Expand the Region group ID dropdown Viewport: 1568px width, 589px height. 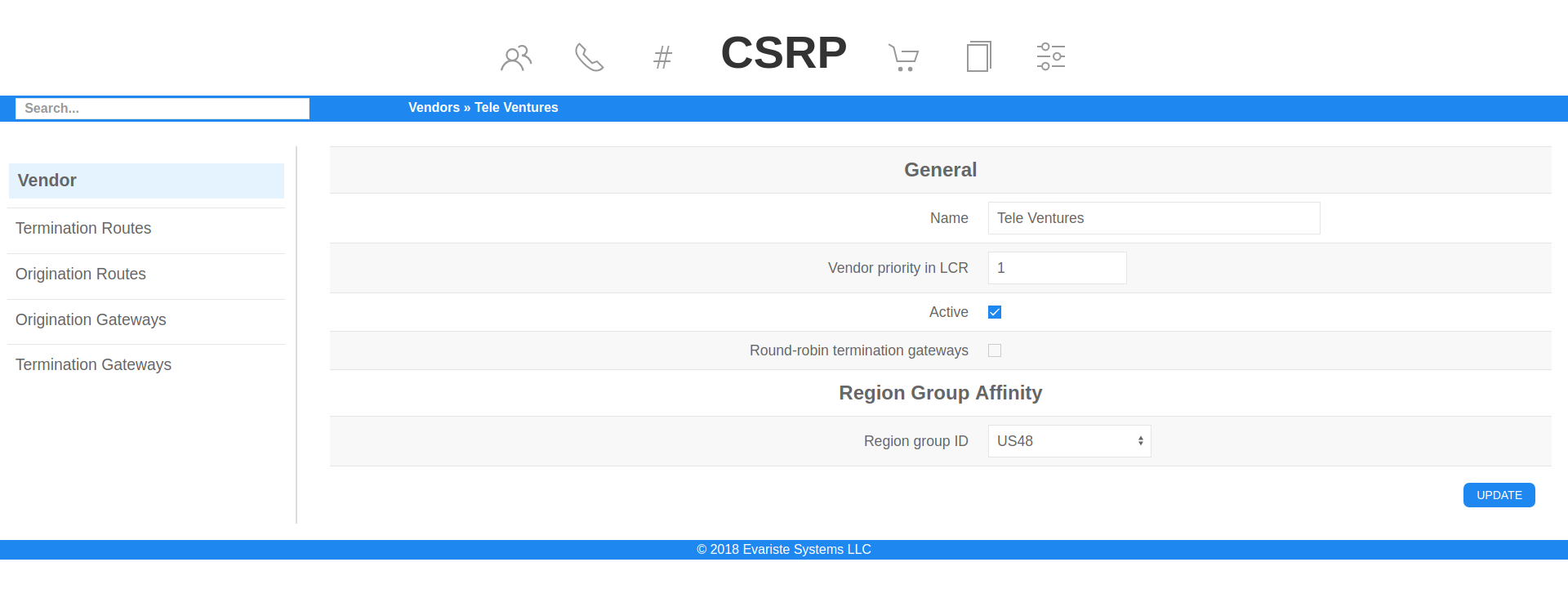point(1069,441)
